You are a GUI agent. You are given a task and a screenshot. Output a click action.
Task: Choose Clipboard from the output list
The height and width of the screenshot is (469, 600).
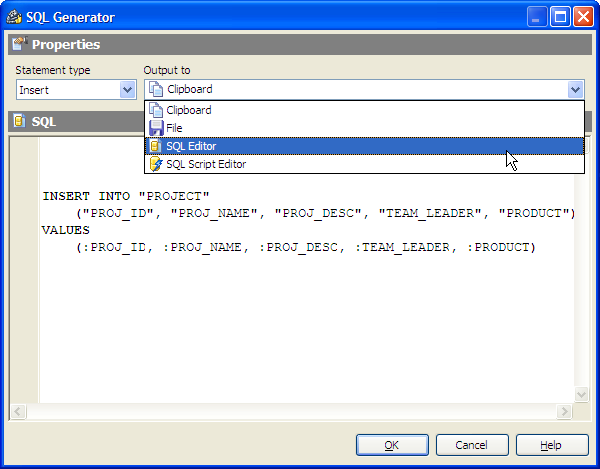point(188,110)
